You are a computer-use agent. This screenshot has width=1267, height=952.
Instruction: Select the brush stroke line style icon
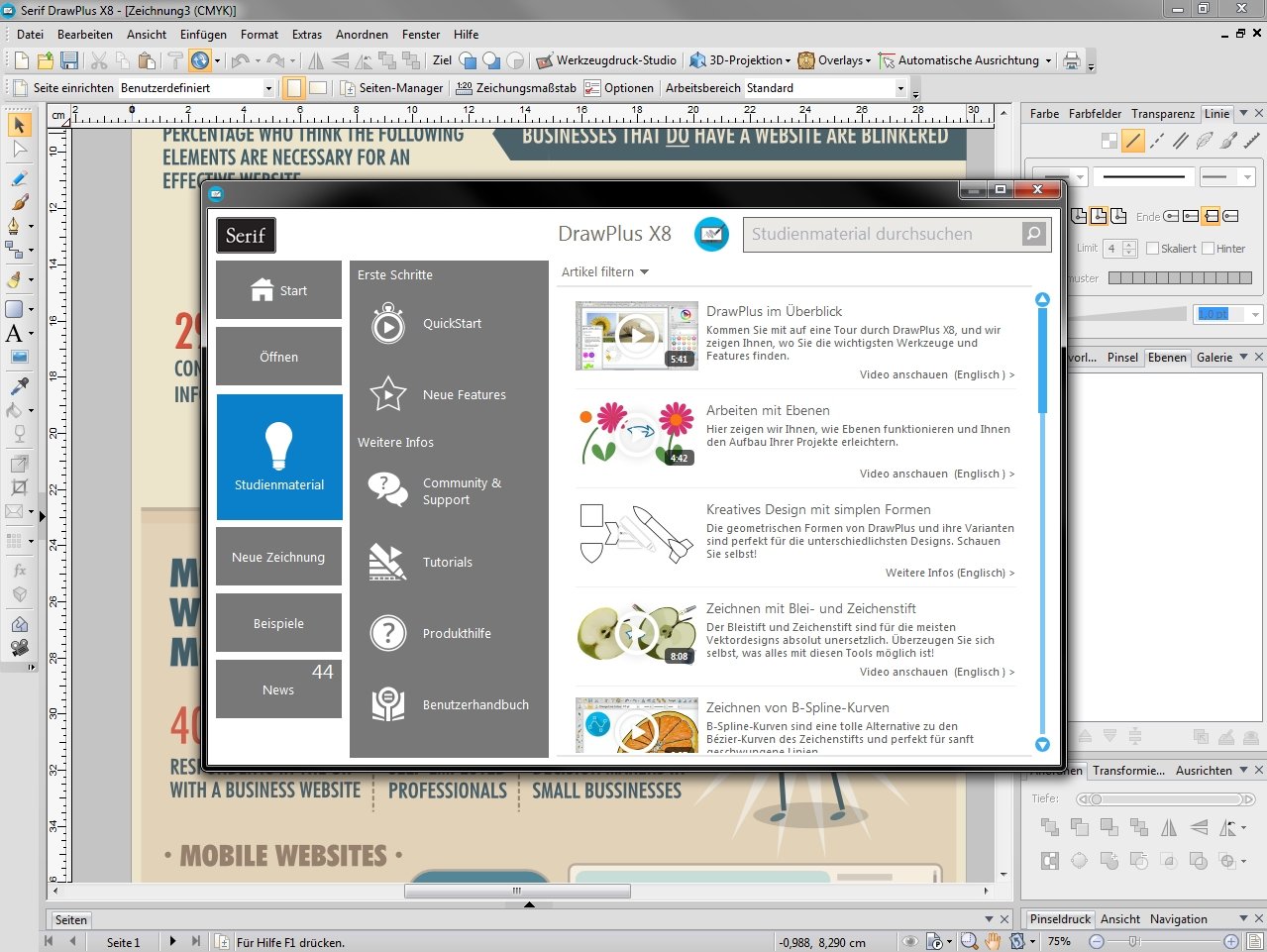click(x=1228, y=141)
